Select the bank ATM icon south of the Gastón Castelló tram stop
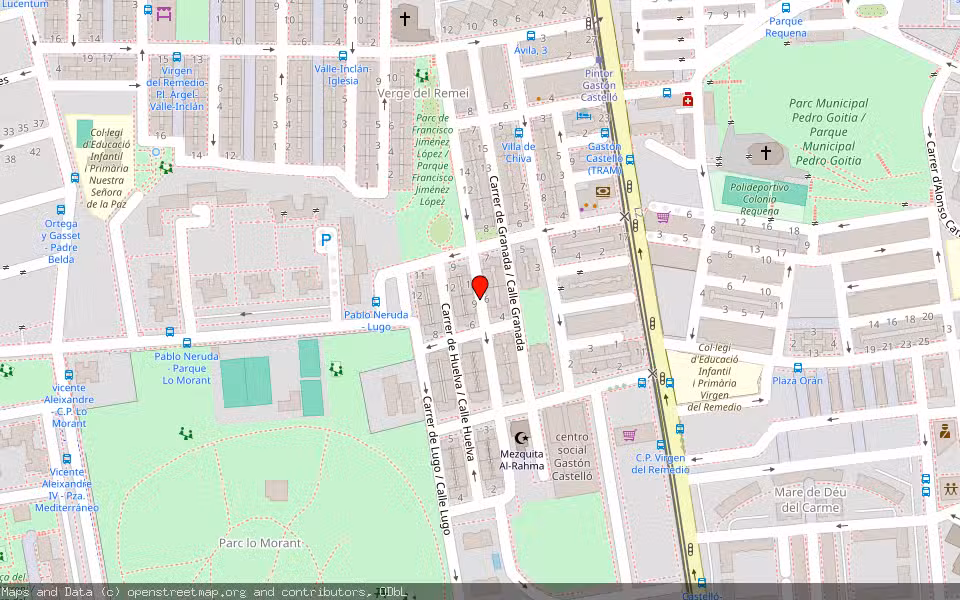Viewport: 960px width, 600px height. coord(603,192)
